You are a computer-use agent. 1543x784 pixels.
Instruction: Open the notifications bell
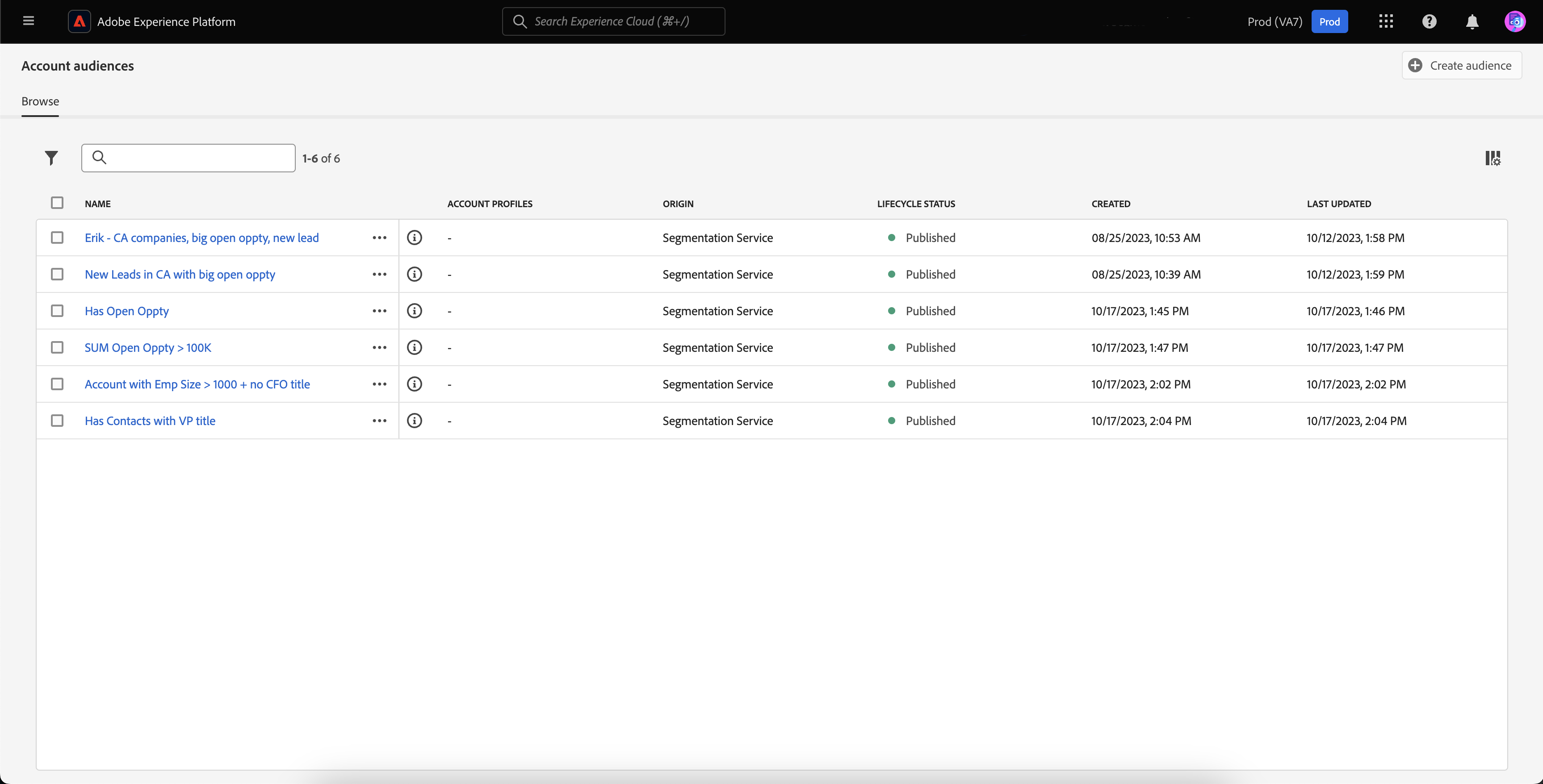pos(1472,21)
